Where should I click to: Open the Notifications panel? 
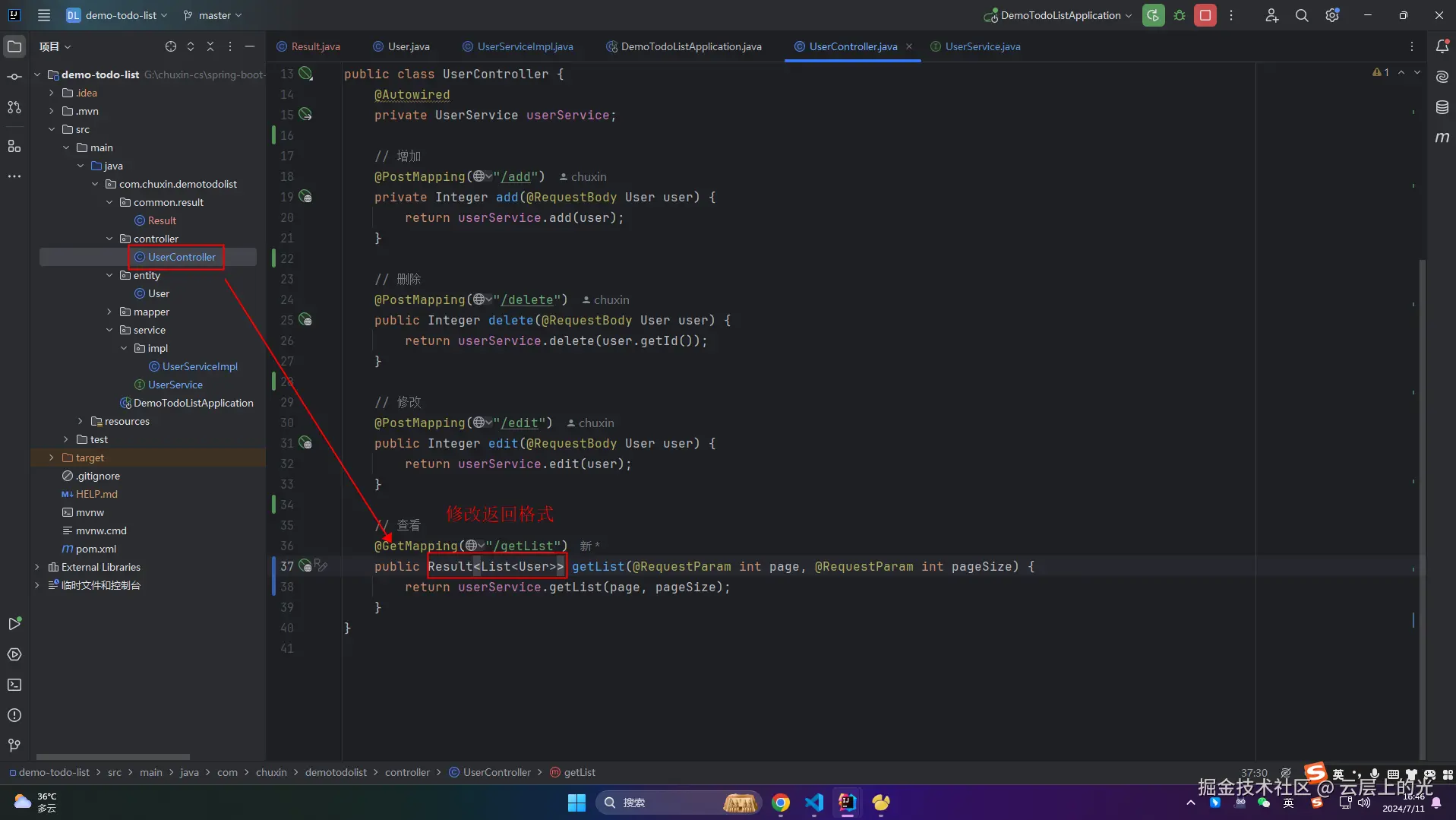pyautogui.click(x=1442, y=46)
